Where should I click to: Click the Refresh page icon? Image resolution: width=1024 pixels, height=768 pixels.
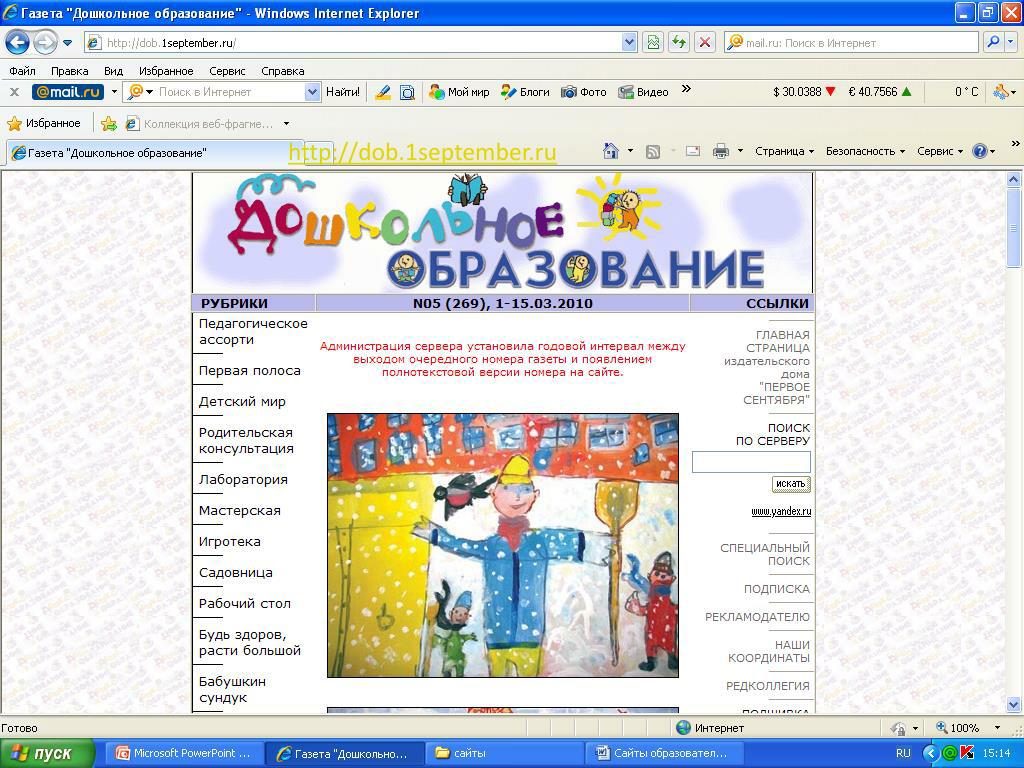679,42
